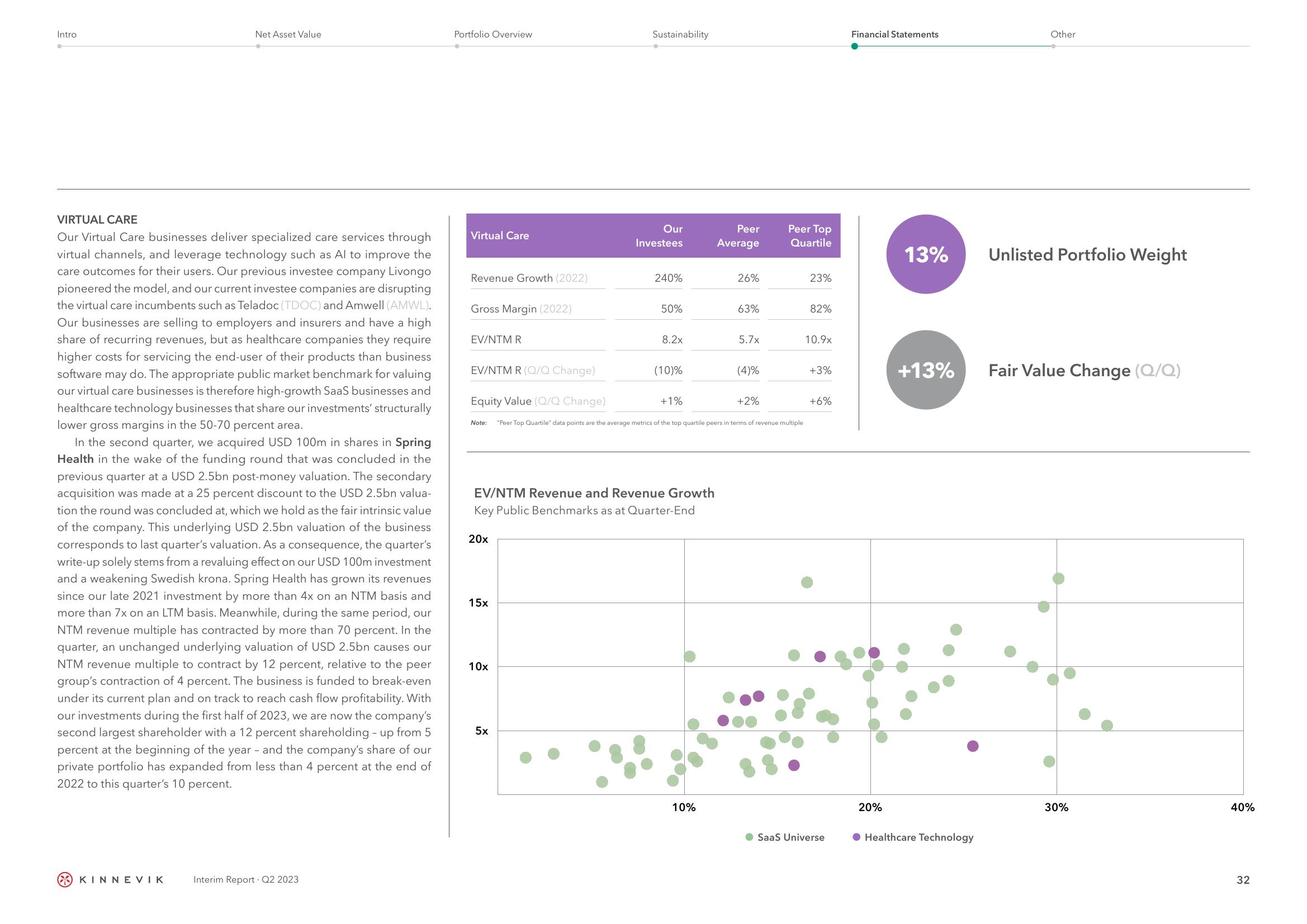Click the (10)% change value
1307x924 pixels.
[x=668, y=370]
